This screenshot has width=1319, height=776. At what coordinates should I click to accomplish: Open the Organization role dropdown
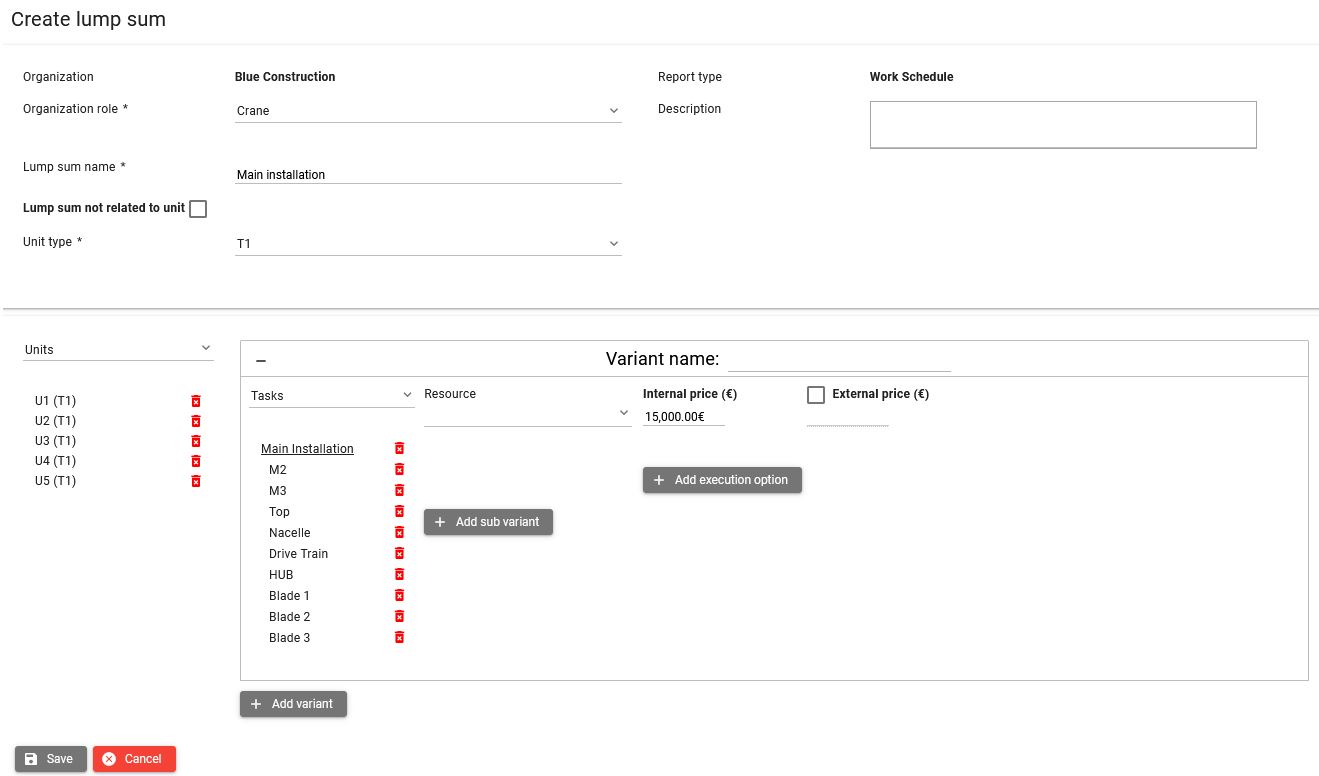[x=428, y=111]
